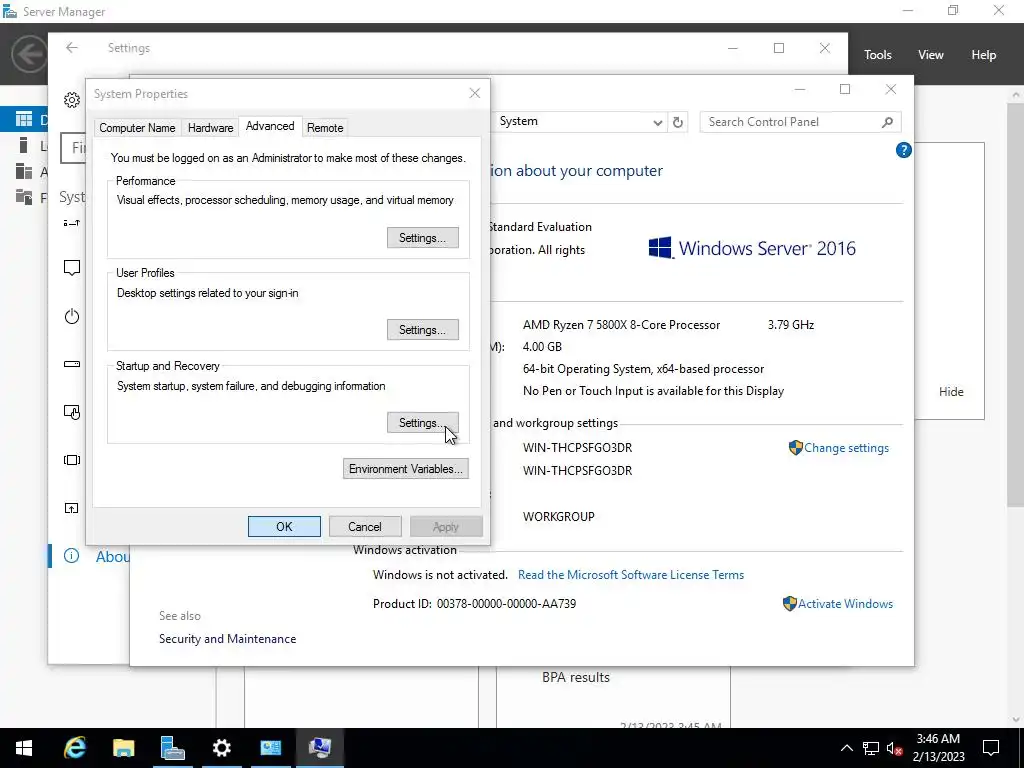Open Display settings icon in sidebar
Image resolution: width=1024 pixels, height=768 pixels.
point(72,223)
